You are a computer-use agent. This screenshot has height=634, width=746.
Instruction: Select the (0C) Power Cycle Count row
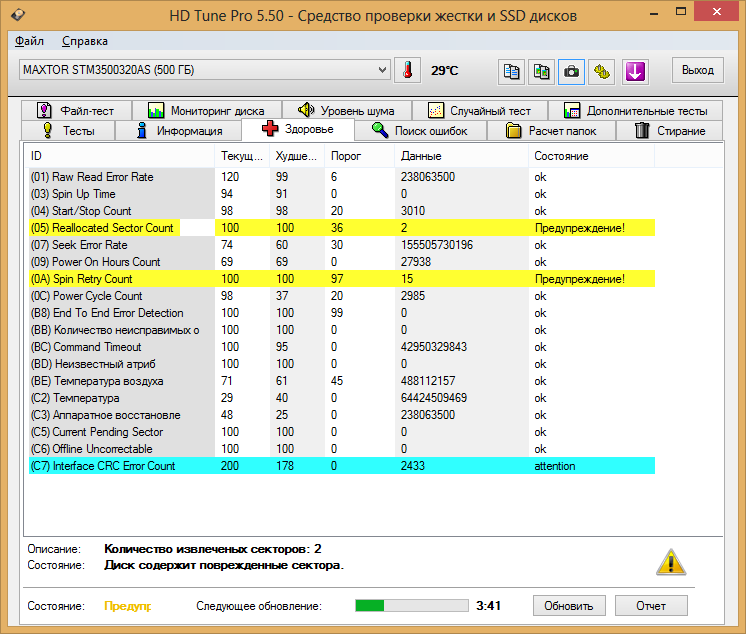(x=342, y=296)
